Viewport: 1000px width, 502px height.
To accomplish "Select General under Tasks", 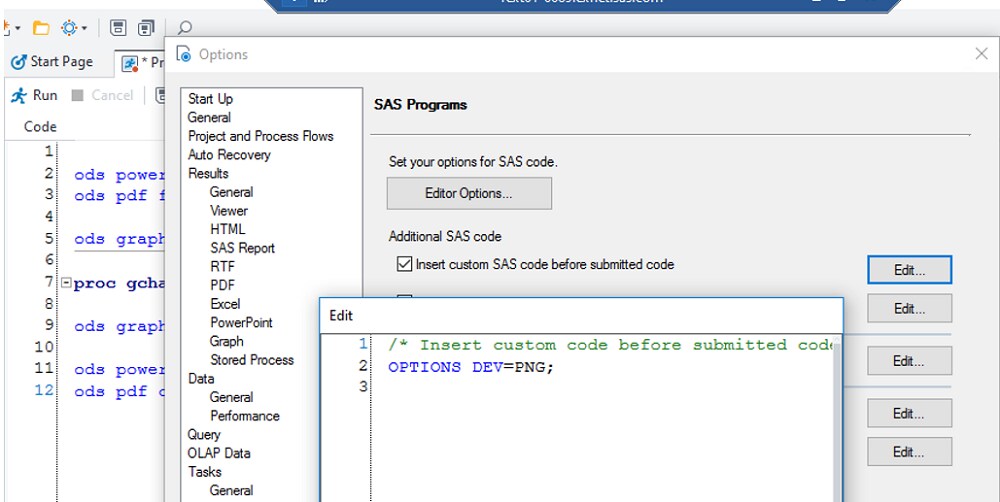I will [231, 491].
